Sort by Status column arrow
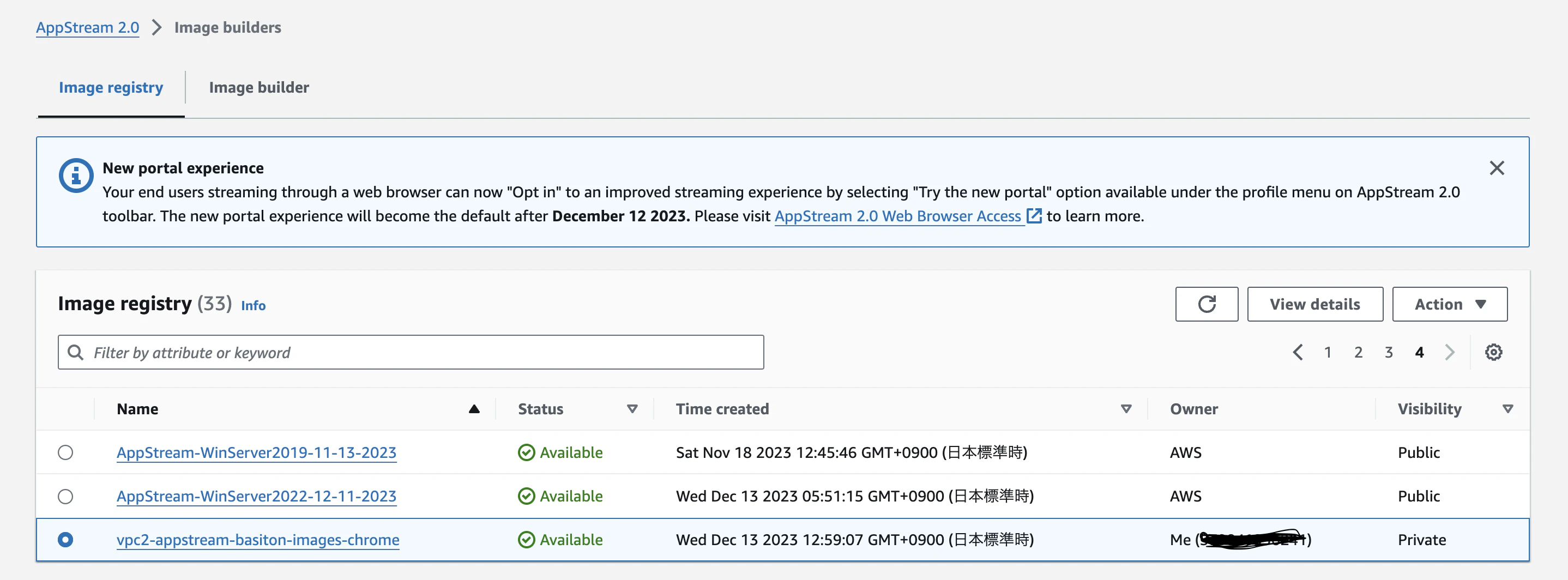1568x580 pixels. coord(632,409)
